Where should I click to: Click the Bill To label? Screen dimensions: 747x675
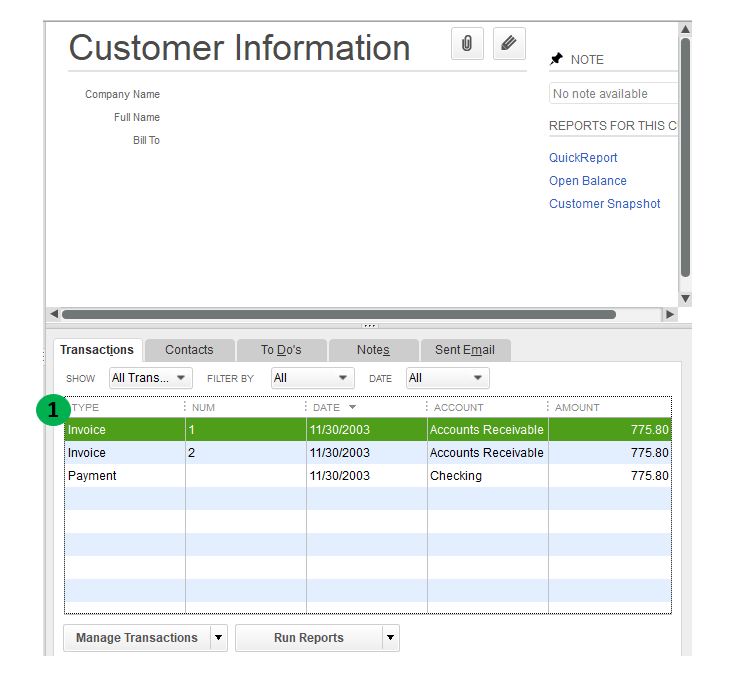146,140
